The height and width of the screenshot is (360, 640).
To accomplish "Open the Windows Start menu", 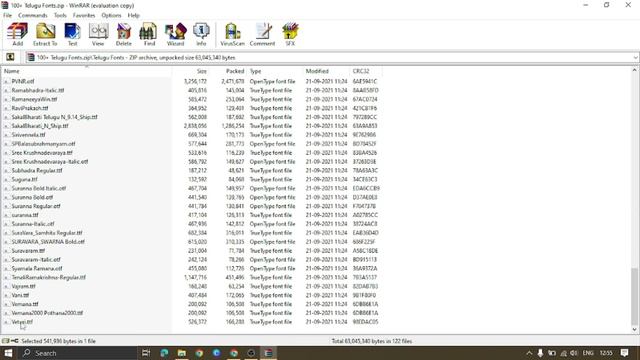I will [x=8, y=353].
